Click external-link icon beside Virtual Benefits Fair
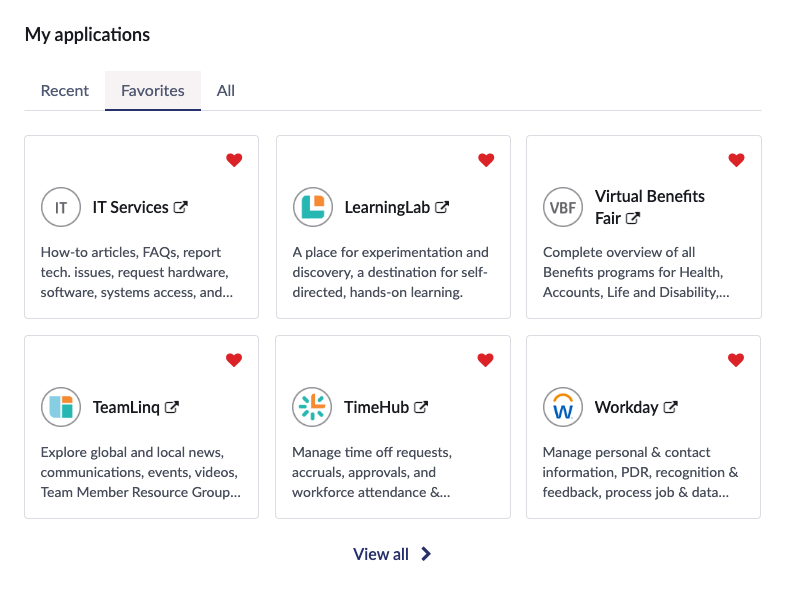 pos(633,218)
